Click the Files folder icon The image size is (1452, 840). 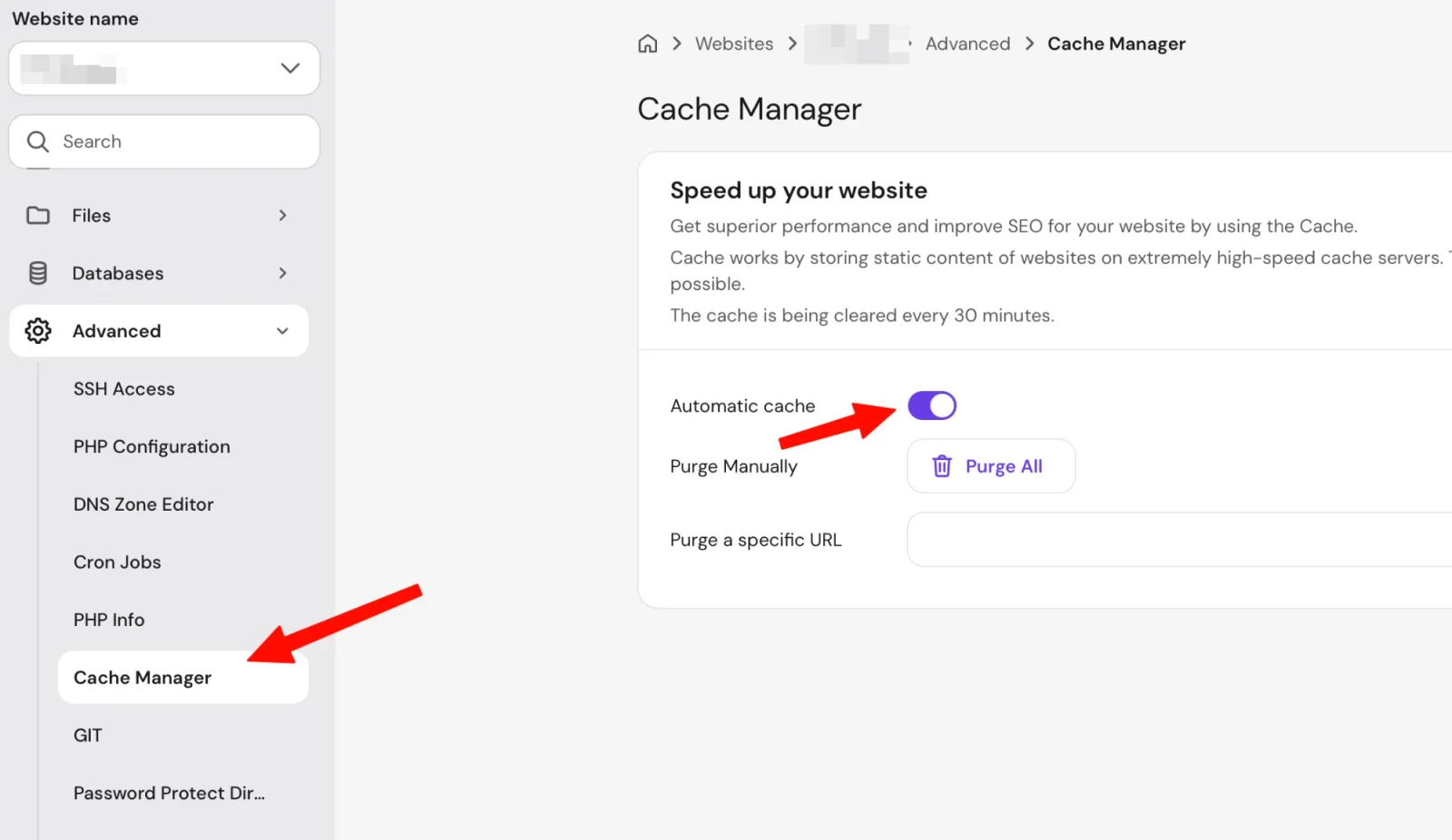point(38,216)
